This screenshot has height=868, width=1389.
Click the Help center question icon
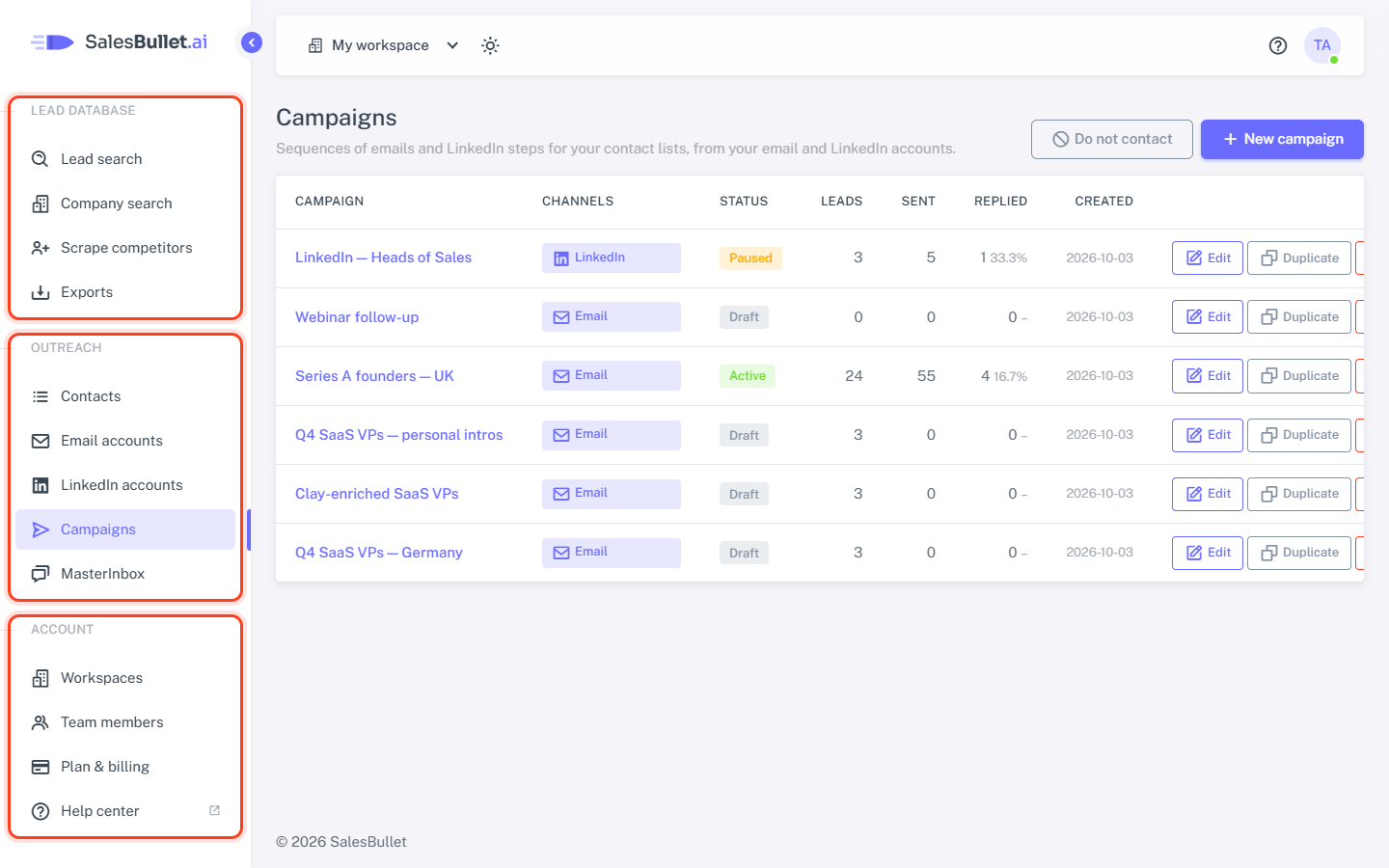pos(41,811)
